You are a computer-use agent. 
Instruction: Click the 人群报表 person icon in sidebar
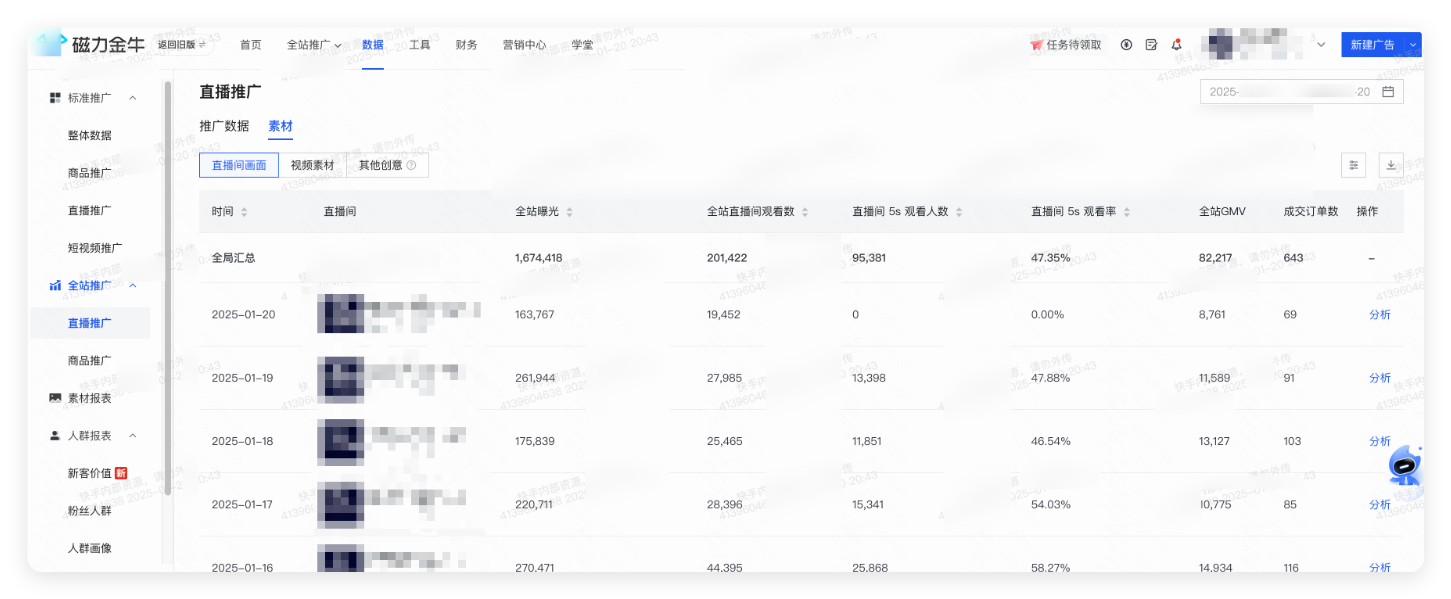pos(56,435)
